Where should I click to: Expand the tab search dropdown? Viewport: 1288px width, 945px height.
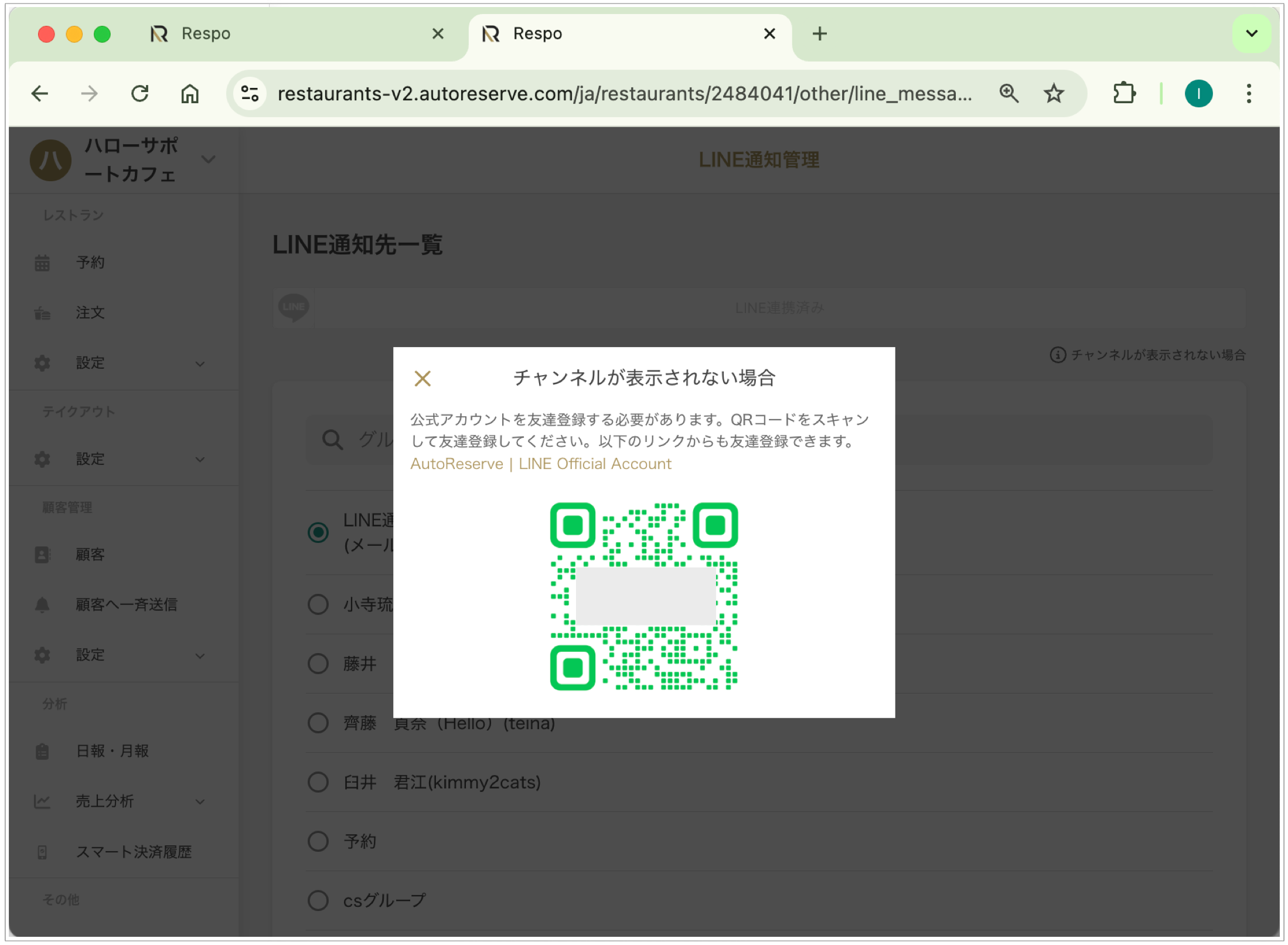point(1251,33)
